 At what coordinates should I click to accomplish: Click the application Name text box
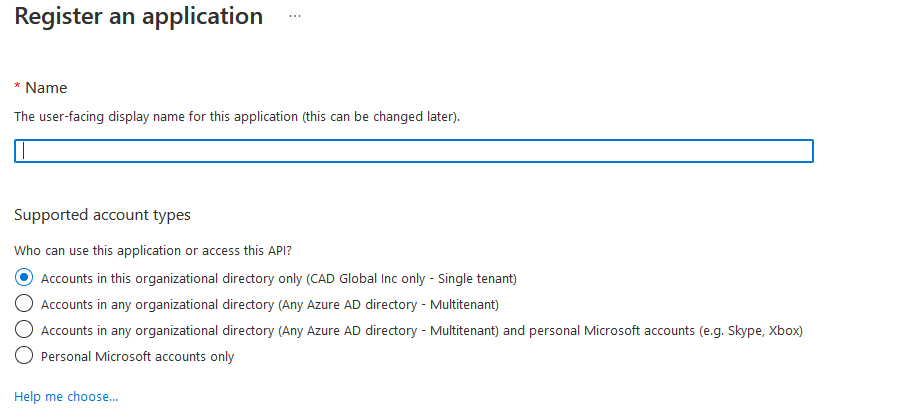pyautogui.click(x=413, y=151)
